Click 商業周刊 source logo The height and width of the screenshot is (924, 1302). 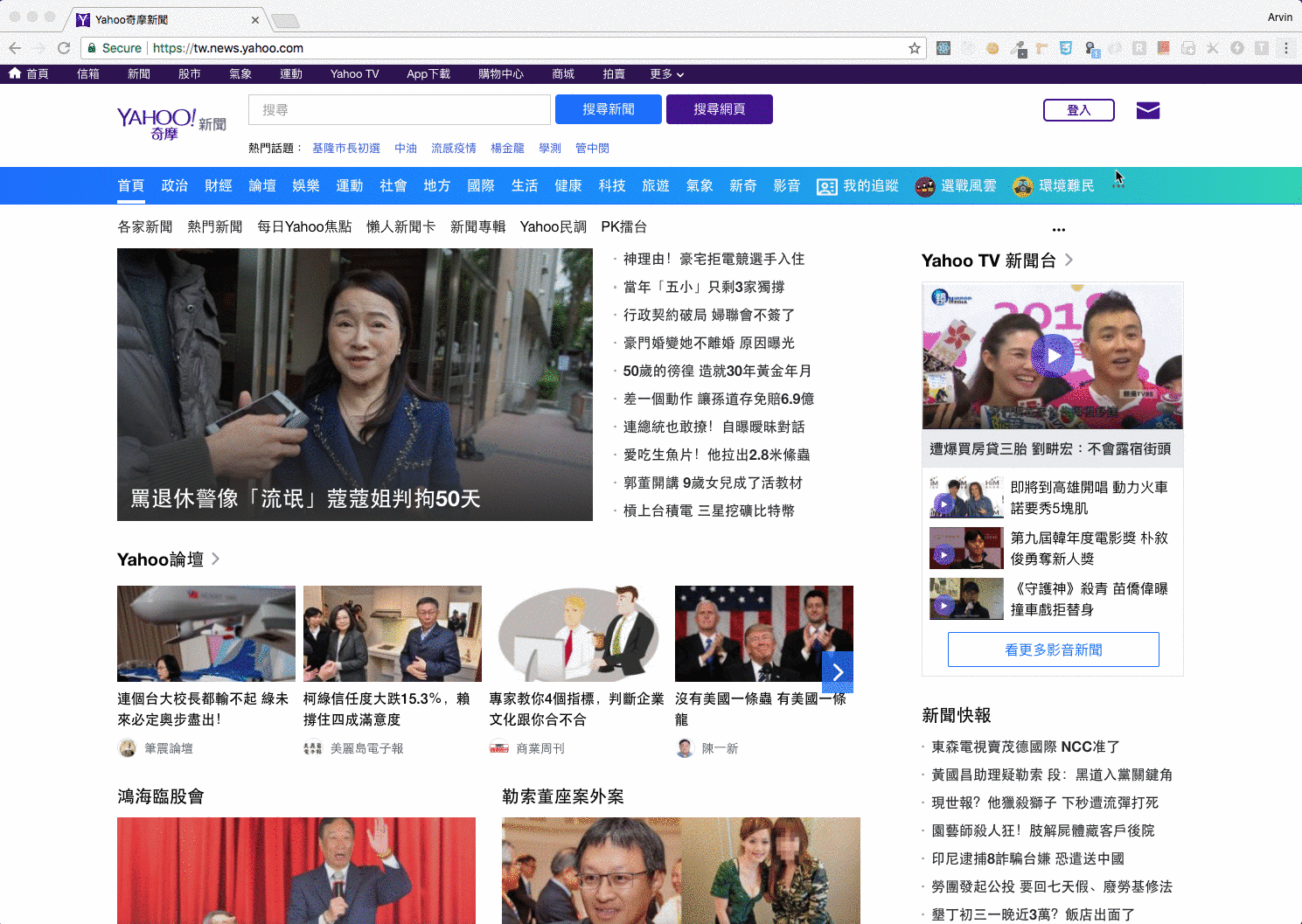(x=499, y=748)
